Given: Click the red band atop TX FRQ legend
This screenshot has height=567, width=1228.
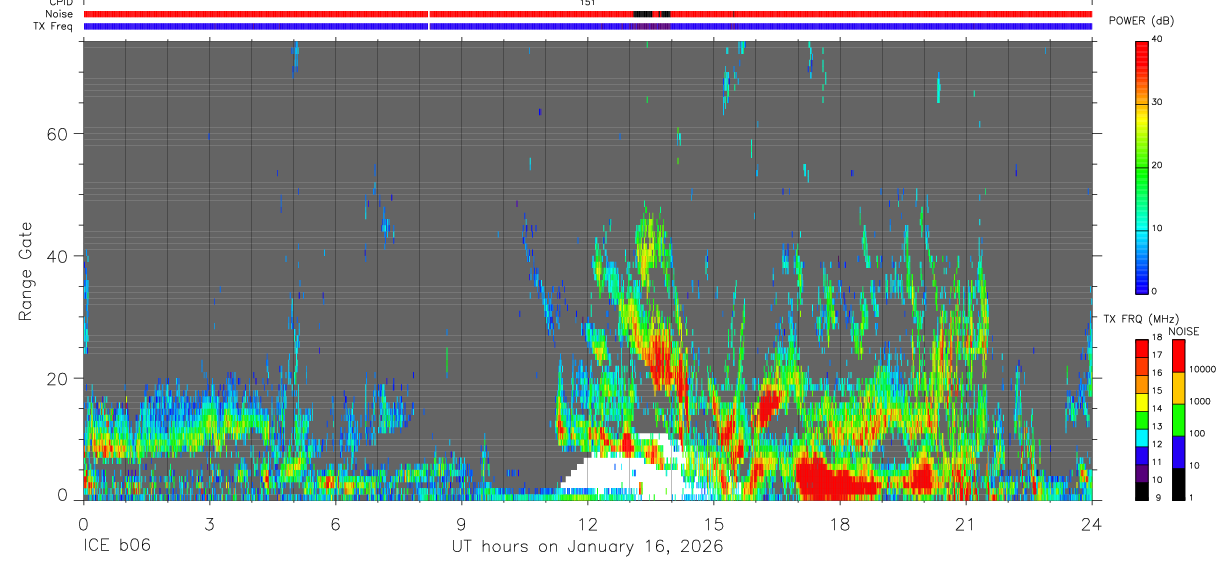Looking at the screenshot, I should coord(1142,349).
